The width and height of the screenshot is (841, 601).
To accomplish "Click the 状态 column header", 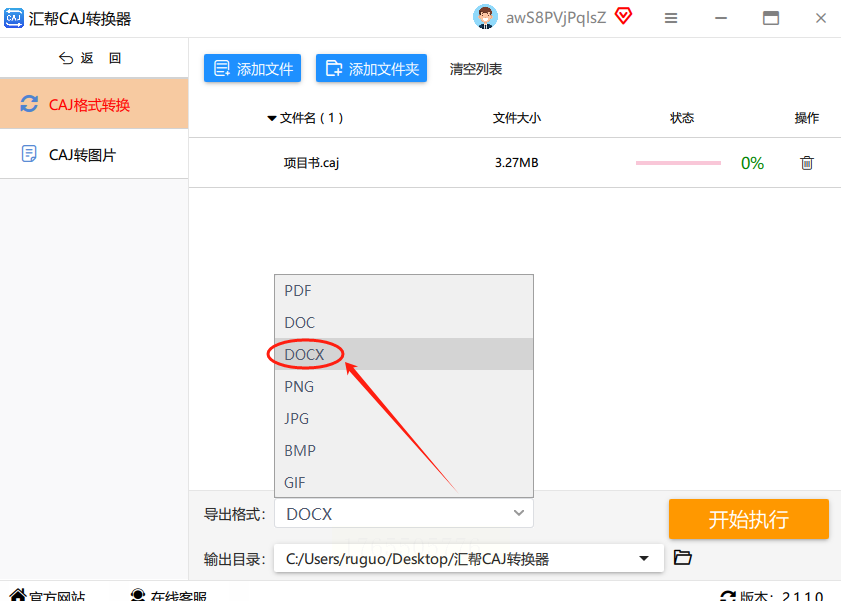I will (682, 118).
